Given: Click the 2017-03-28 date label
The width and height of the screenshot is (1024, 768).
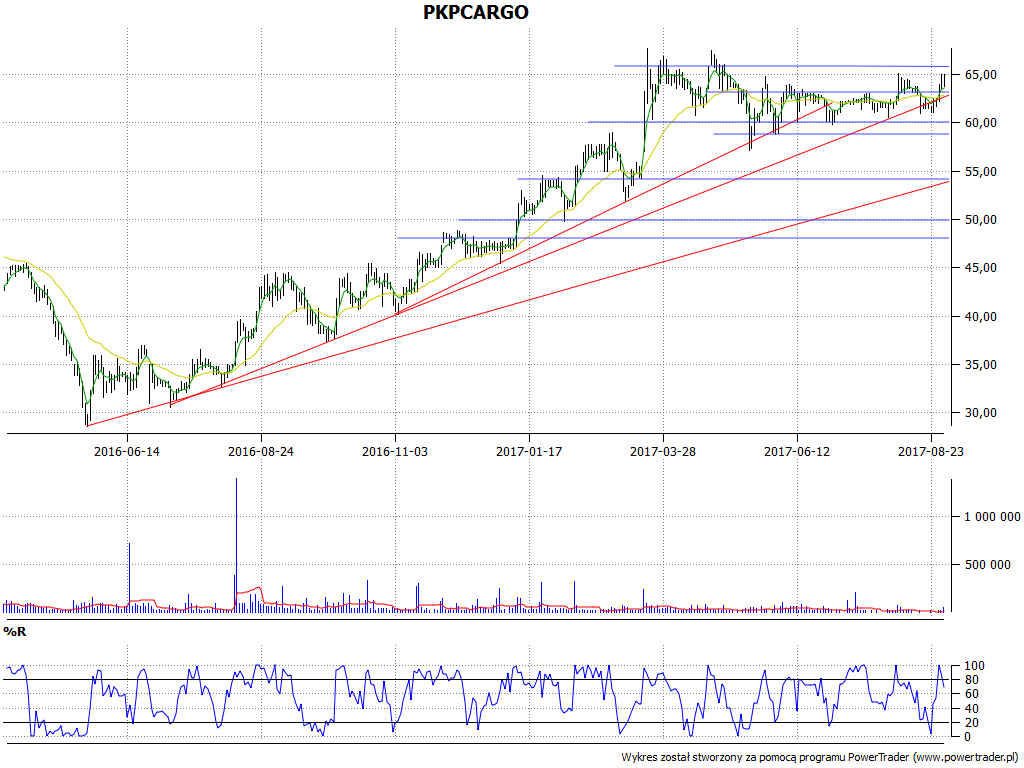Looking at the screenshot, I should [663, 451].
